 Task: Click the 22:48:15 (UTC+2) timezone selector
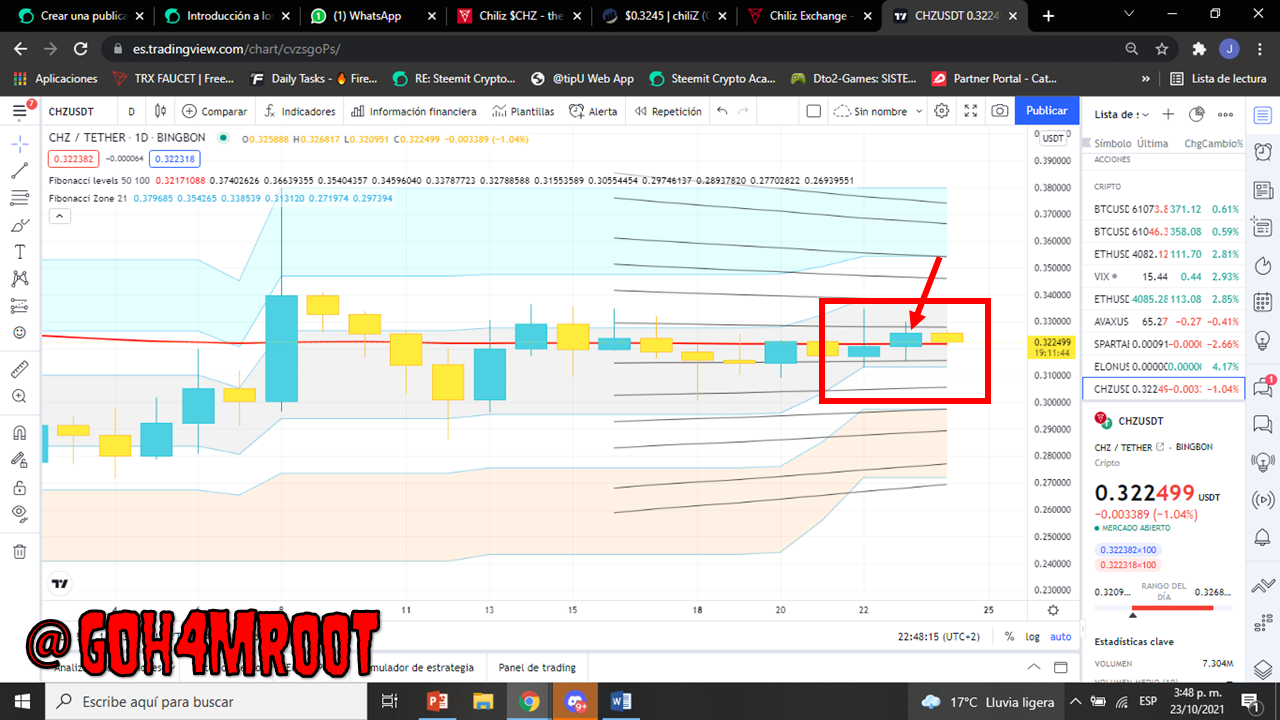point(938,636)
